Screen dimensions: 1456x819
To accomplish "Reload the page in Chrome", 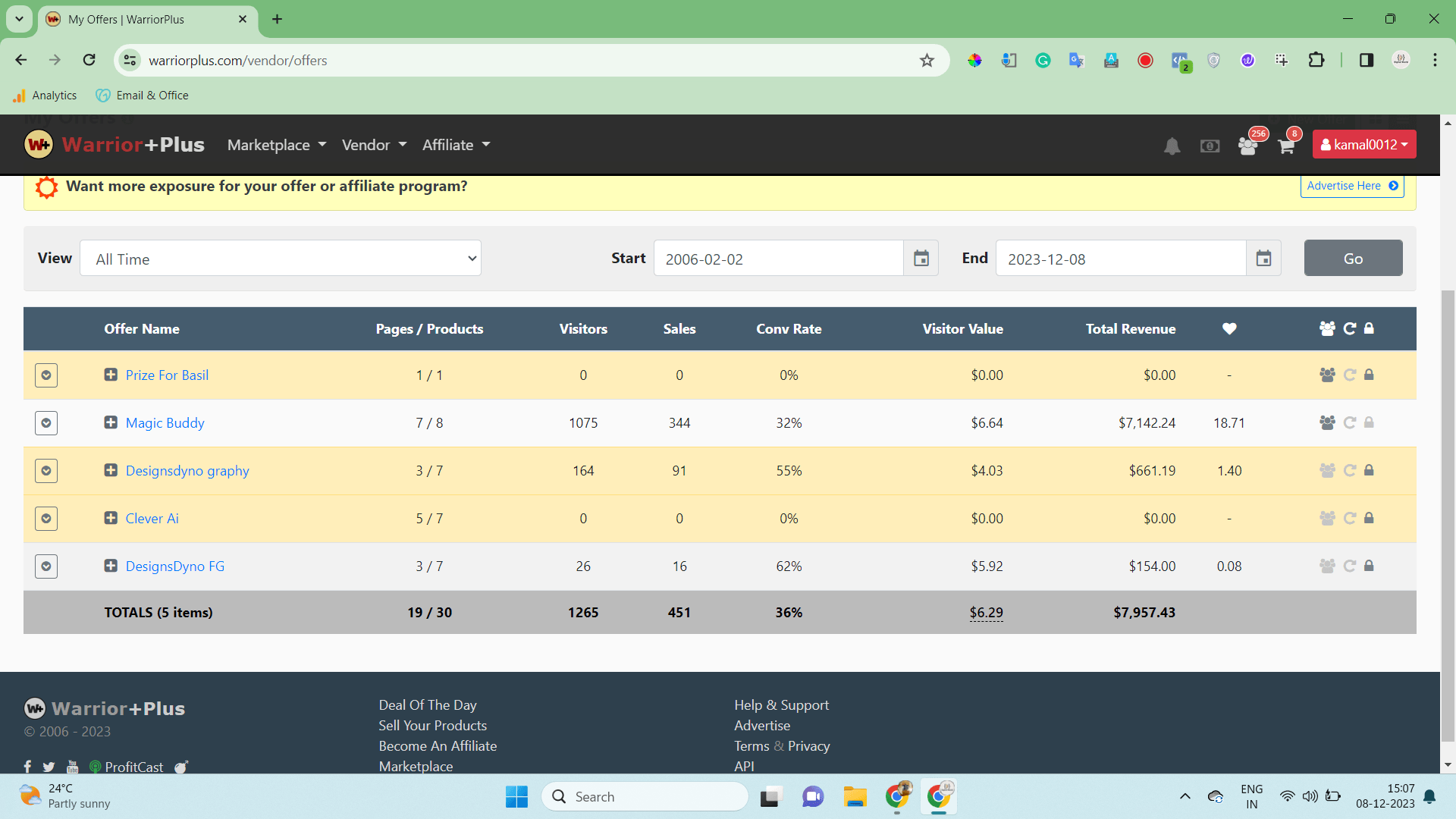I will coord(89,60).
